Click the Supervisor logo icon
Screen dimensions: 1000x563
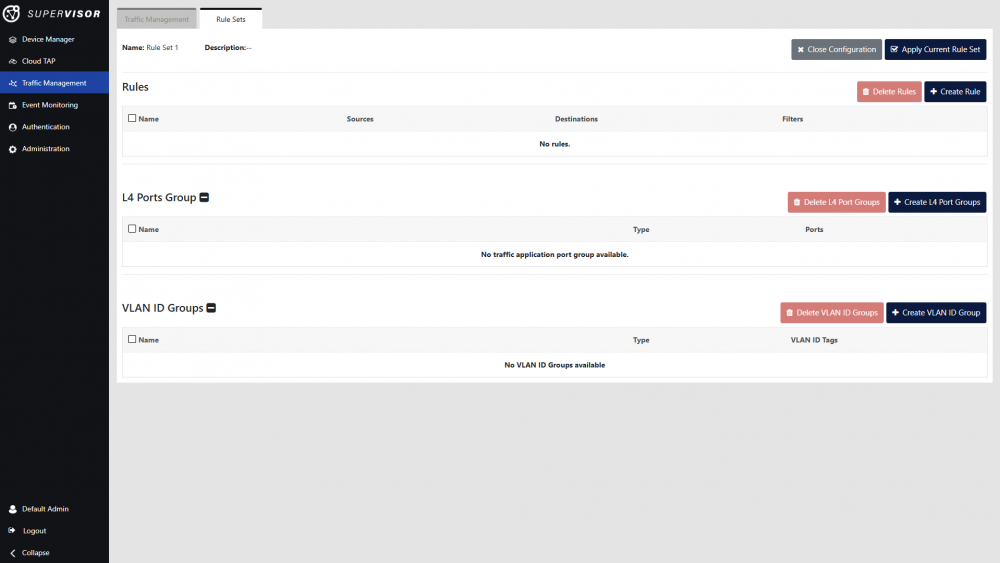pos(13,14)
